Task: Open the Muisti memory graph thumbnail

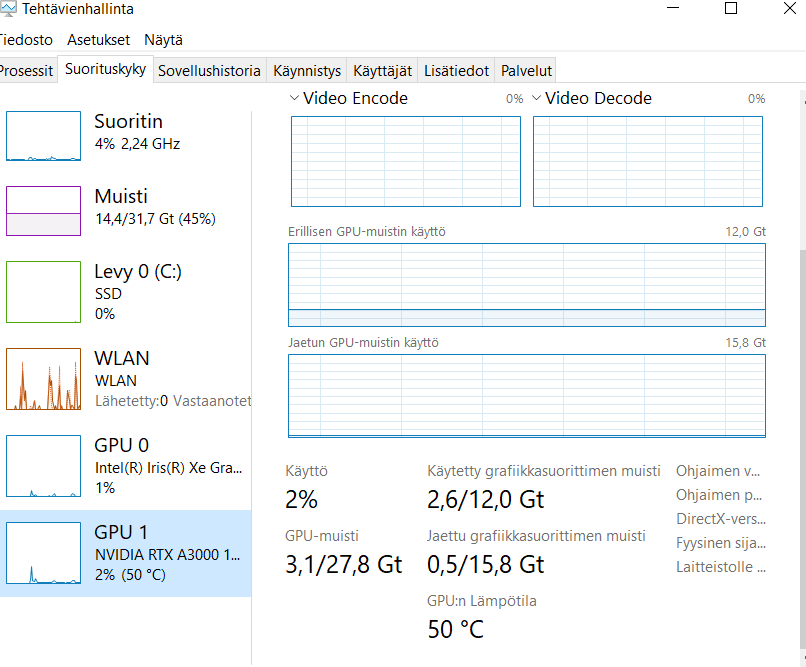Action: tap(43, 211)
